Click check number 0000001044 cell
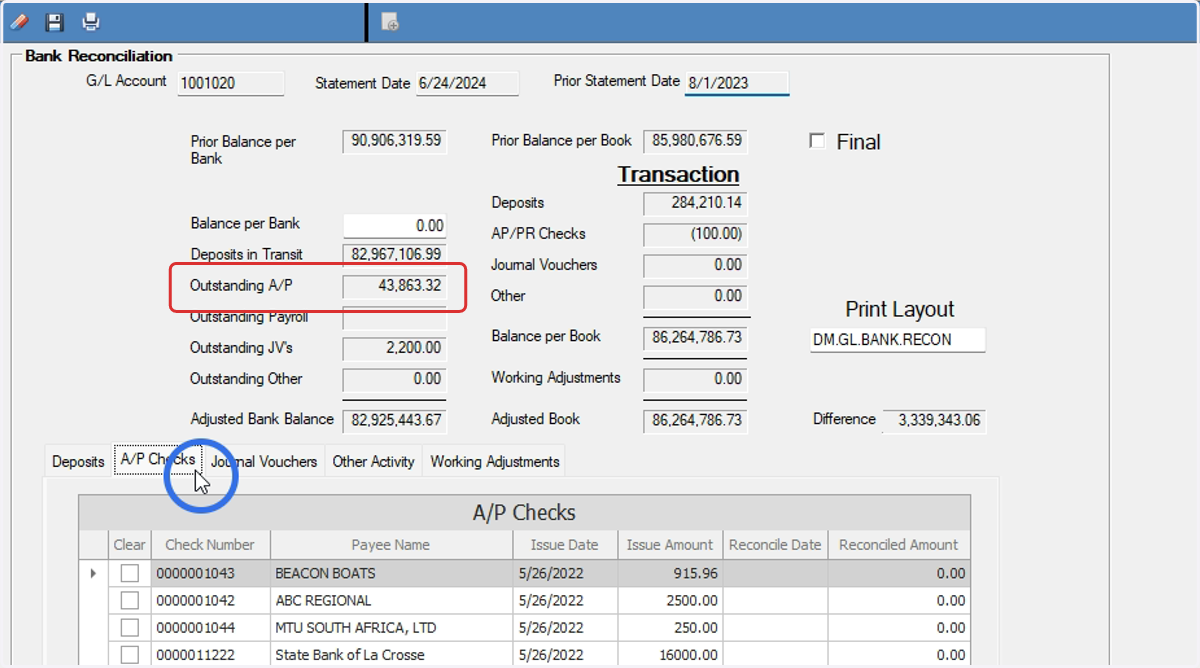The width and height of the screenshot is (1200, 668). [210, 627]
